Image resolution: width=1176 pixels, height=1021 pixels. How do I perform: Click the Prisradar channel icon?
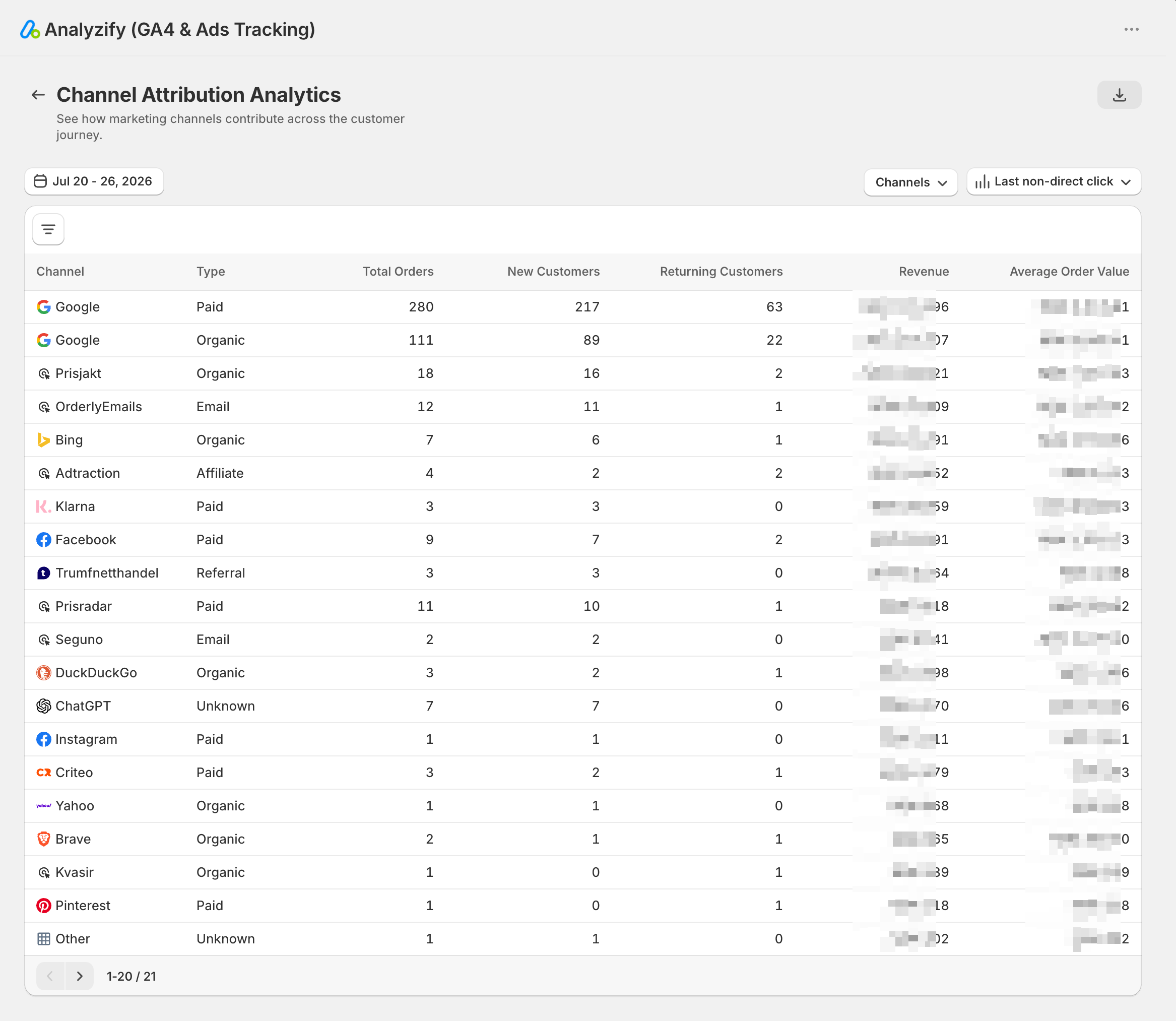[44, 606]
